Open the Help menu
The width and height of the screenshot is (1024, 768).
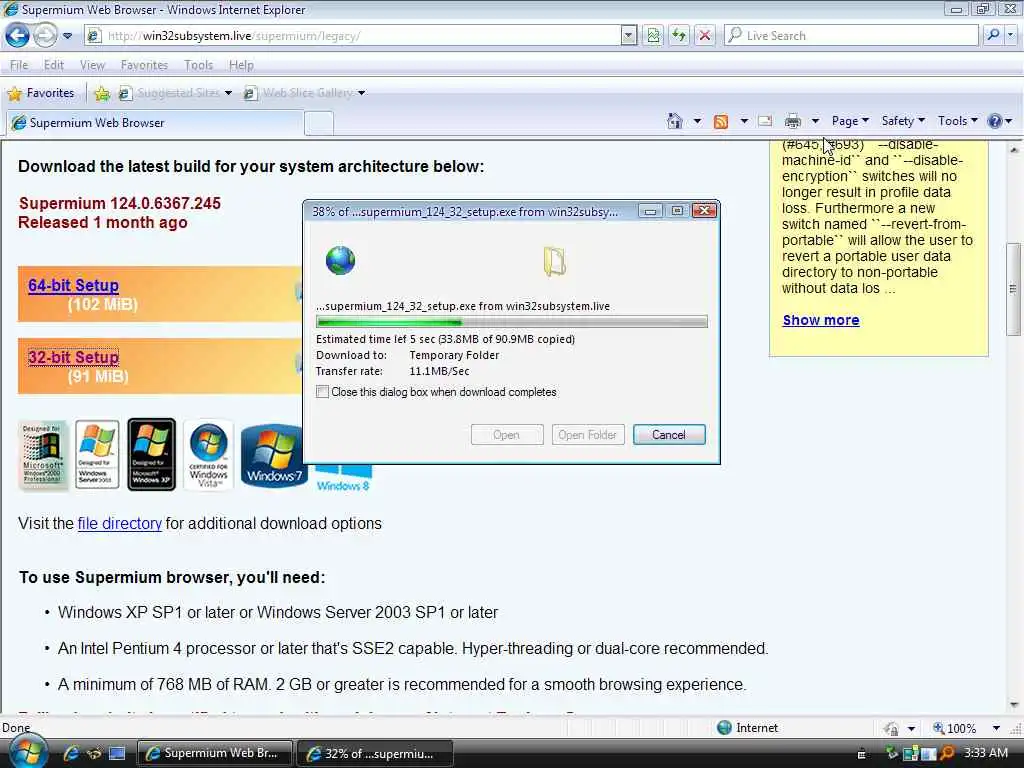coord(241,65)
